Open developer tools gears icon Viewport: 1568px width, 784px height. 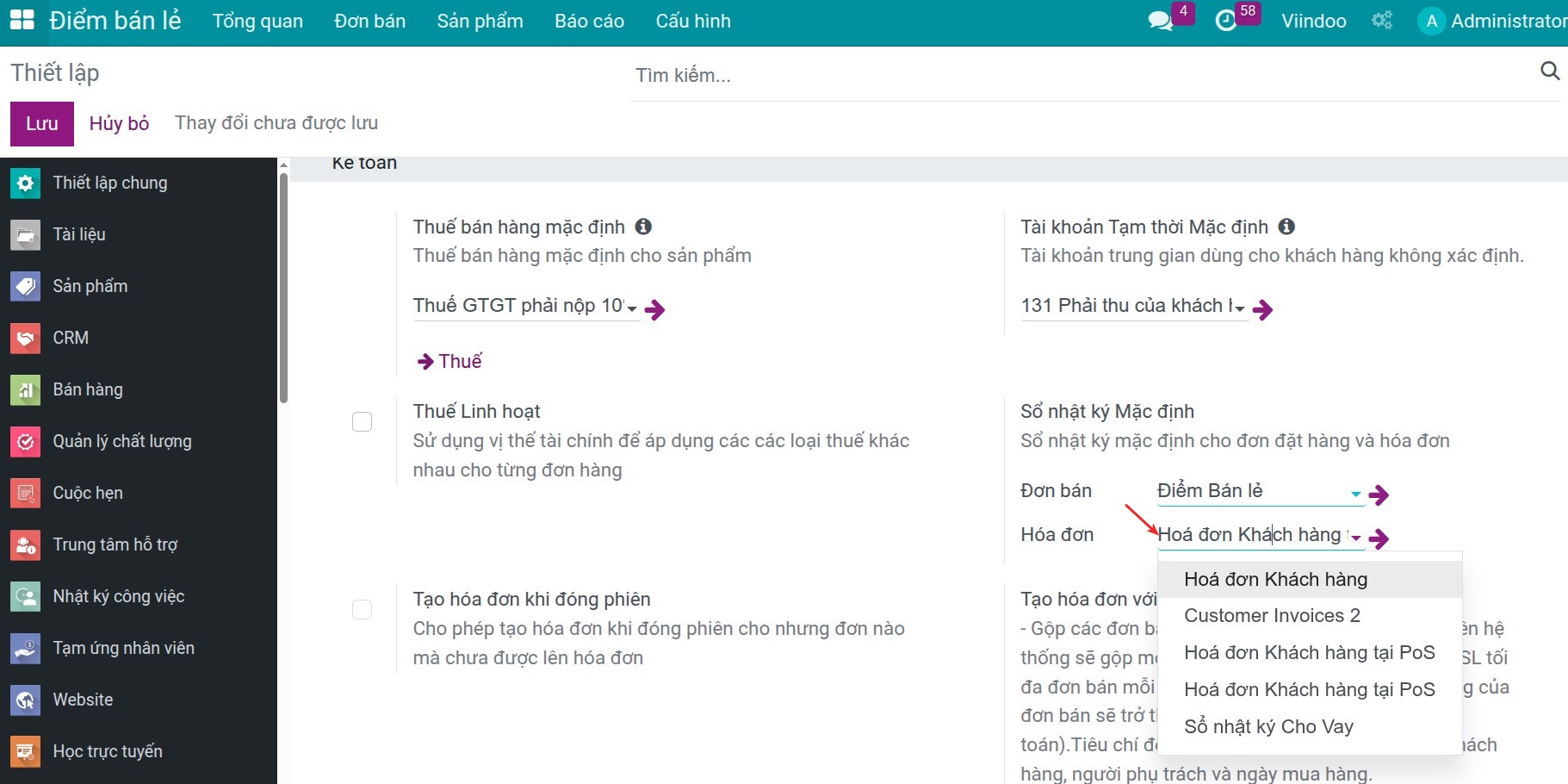pos(1382,21)
